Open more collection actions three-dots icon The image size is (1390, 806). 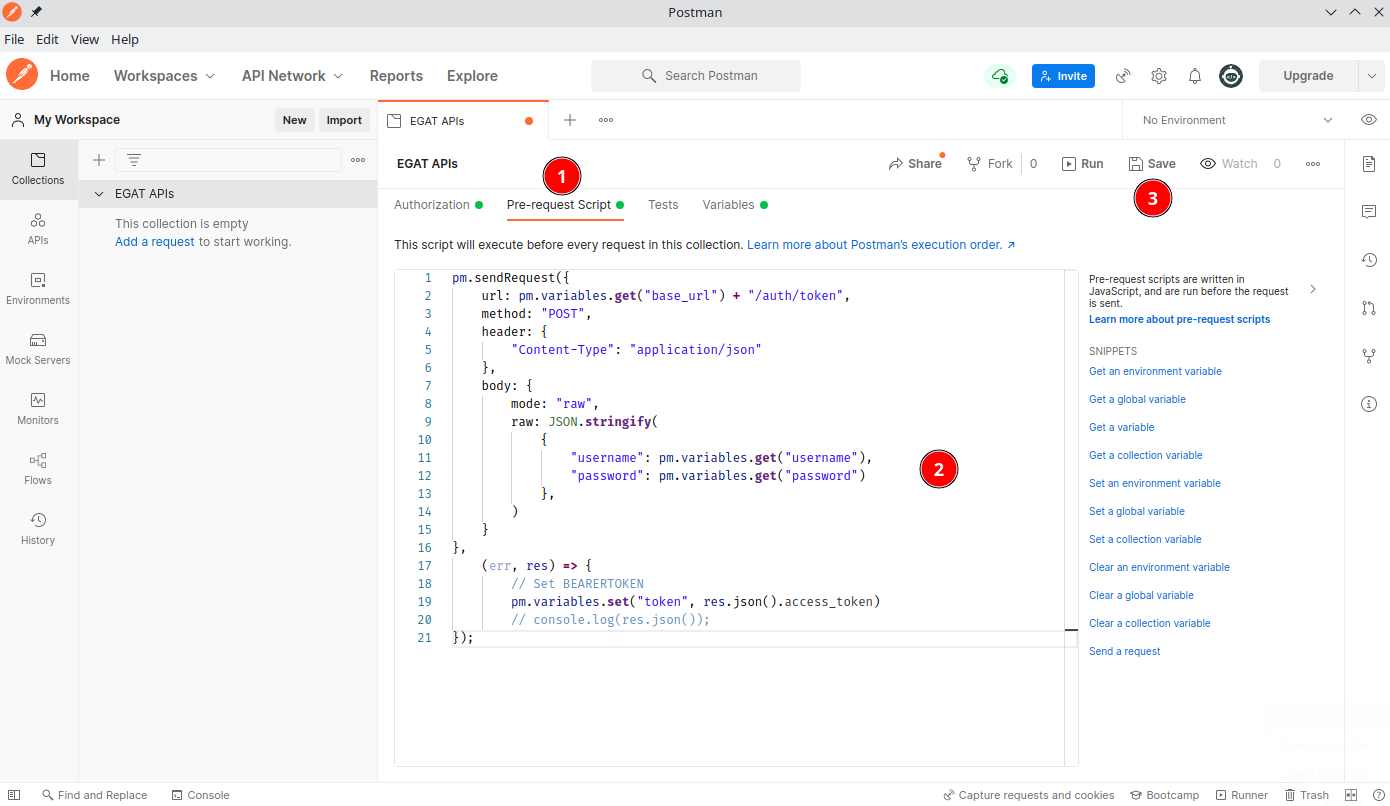1313,164
